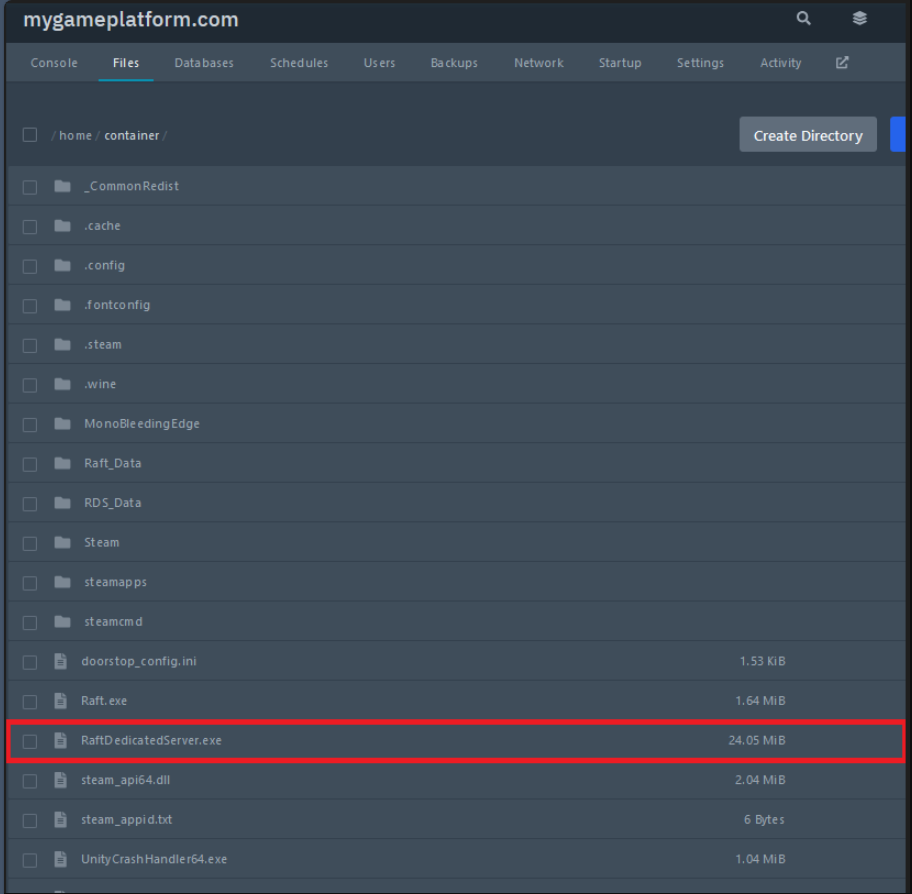The width and height of the screenshot is (912, 894).
Task: Open the Startup tab
Action: point(620,63)
